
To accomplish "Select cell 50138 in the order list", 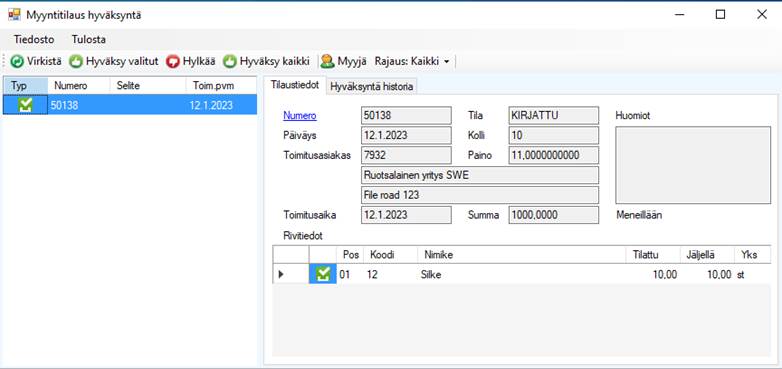I will (x=79, y=105).
